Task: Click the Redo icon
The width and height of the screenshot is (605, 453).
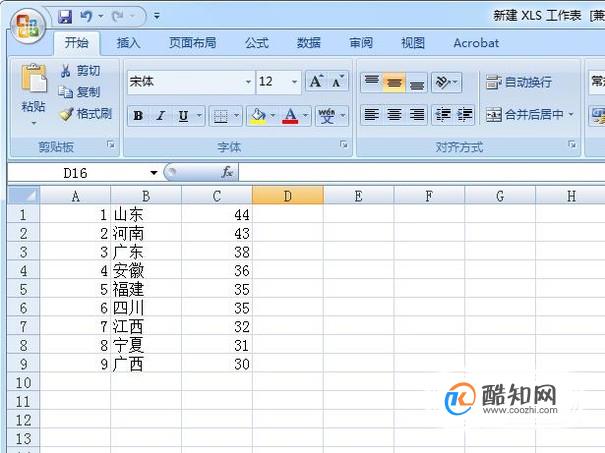Action: tap(117, 16)
